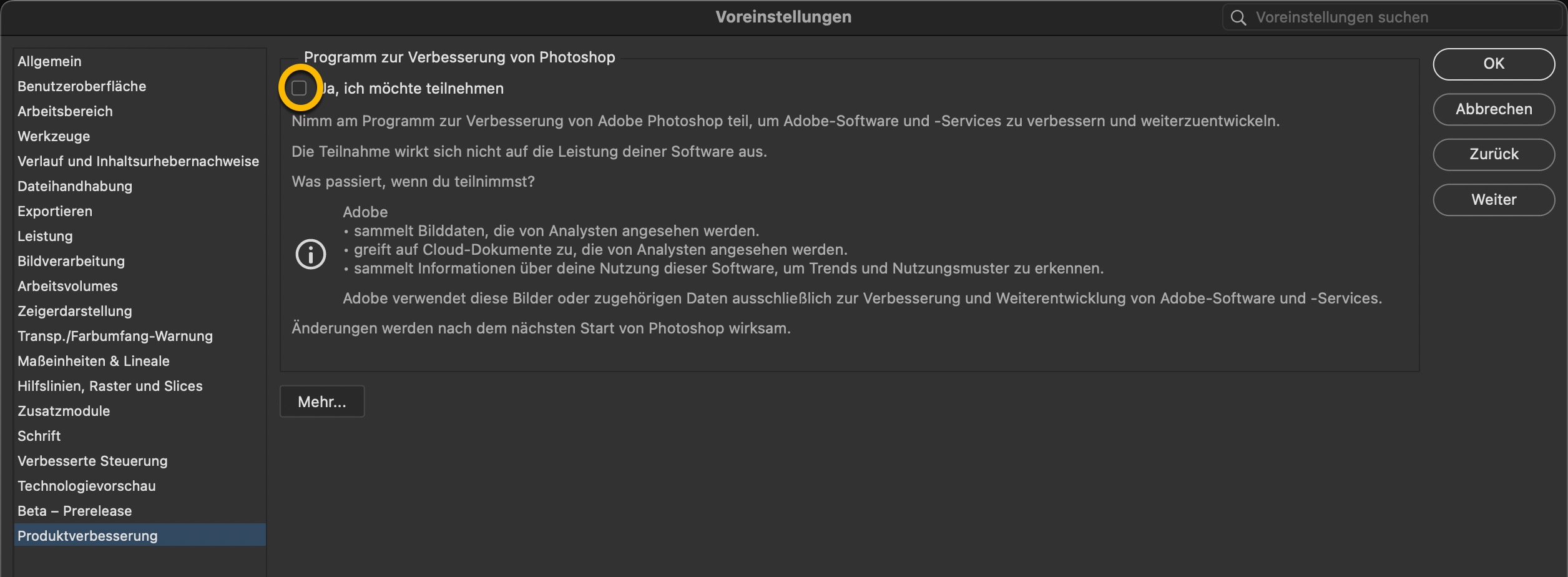Go to Dateihandhabung preferences
Viewport: 1568px width, 577px height.
click(75, 186)
